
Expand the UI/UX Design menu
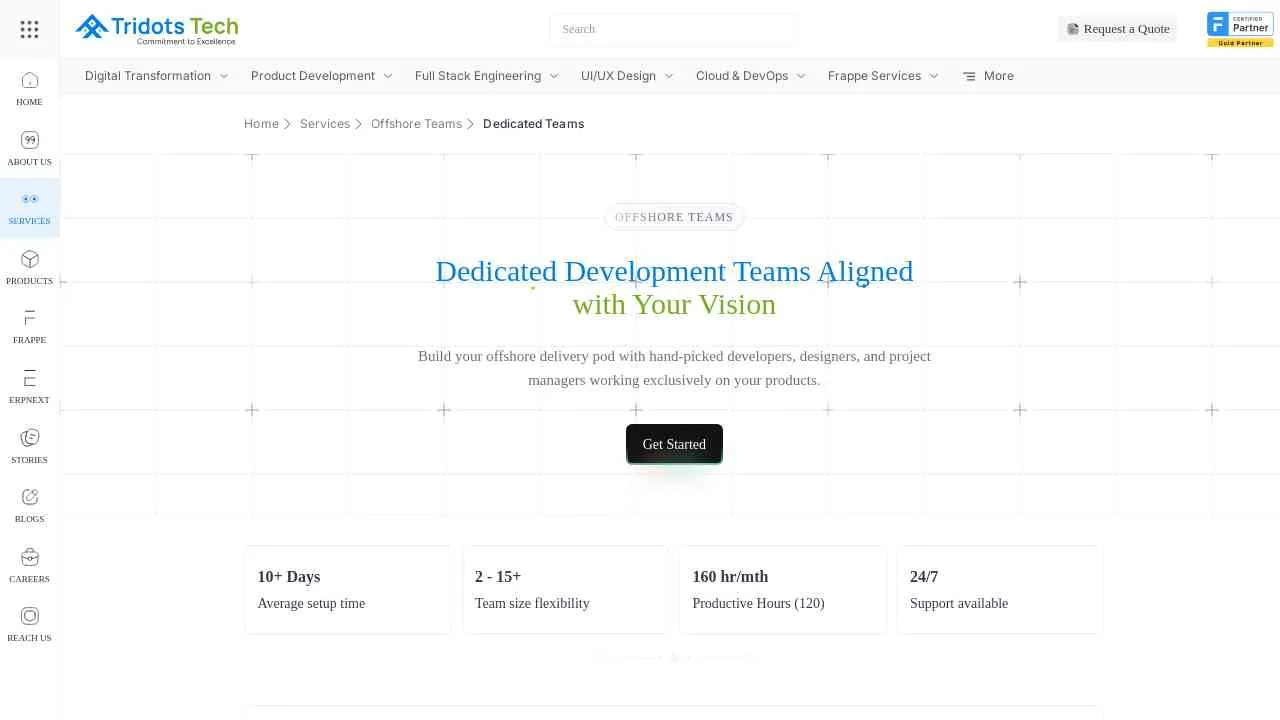coord(628,76)
